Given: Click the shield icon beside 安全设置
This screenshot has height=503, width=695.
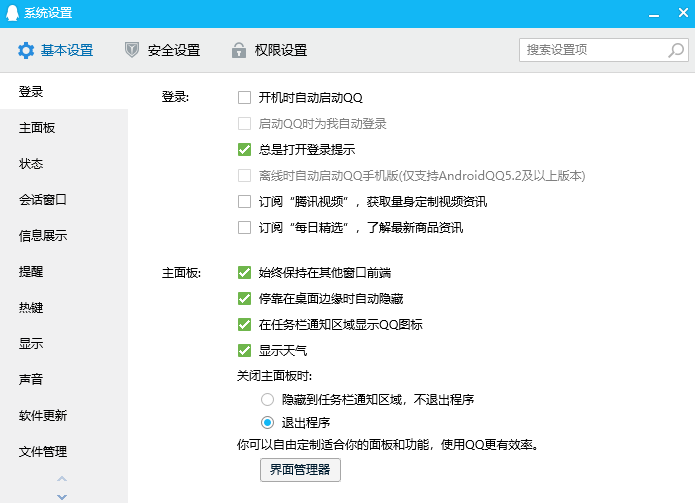Looking at the screenshot, I should tap(132, 50).
